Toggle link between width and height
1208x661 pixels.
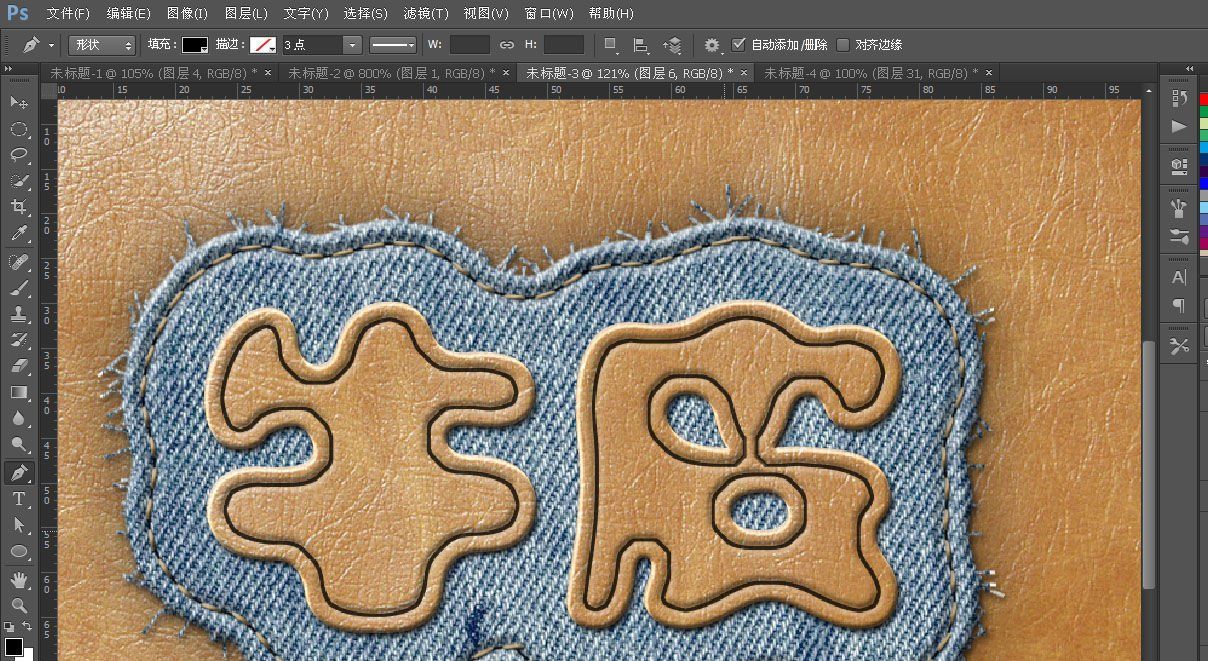(x=507, y=45)
